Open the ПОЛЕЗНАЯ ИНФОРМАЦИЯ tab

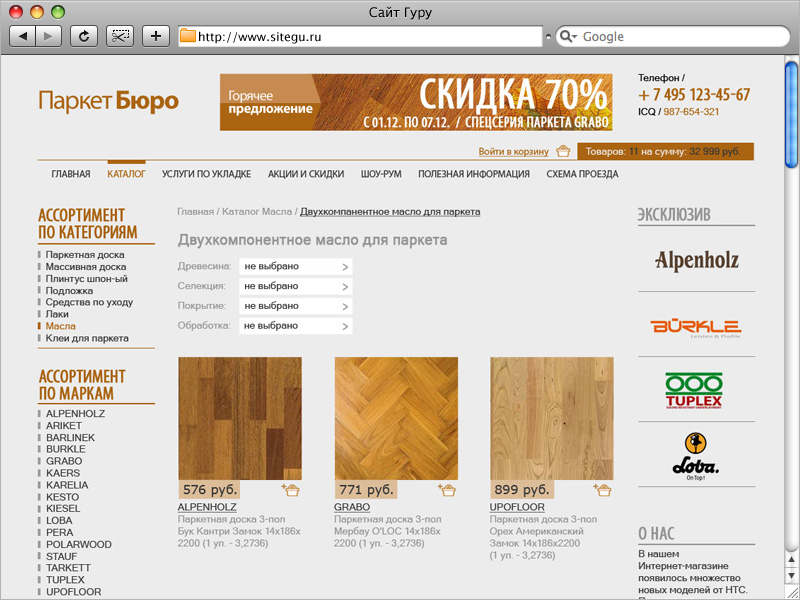(x=474, y=174)
